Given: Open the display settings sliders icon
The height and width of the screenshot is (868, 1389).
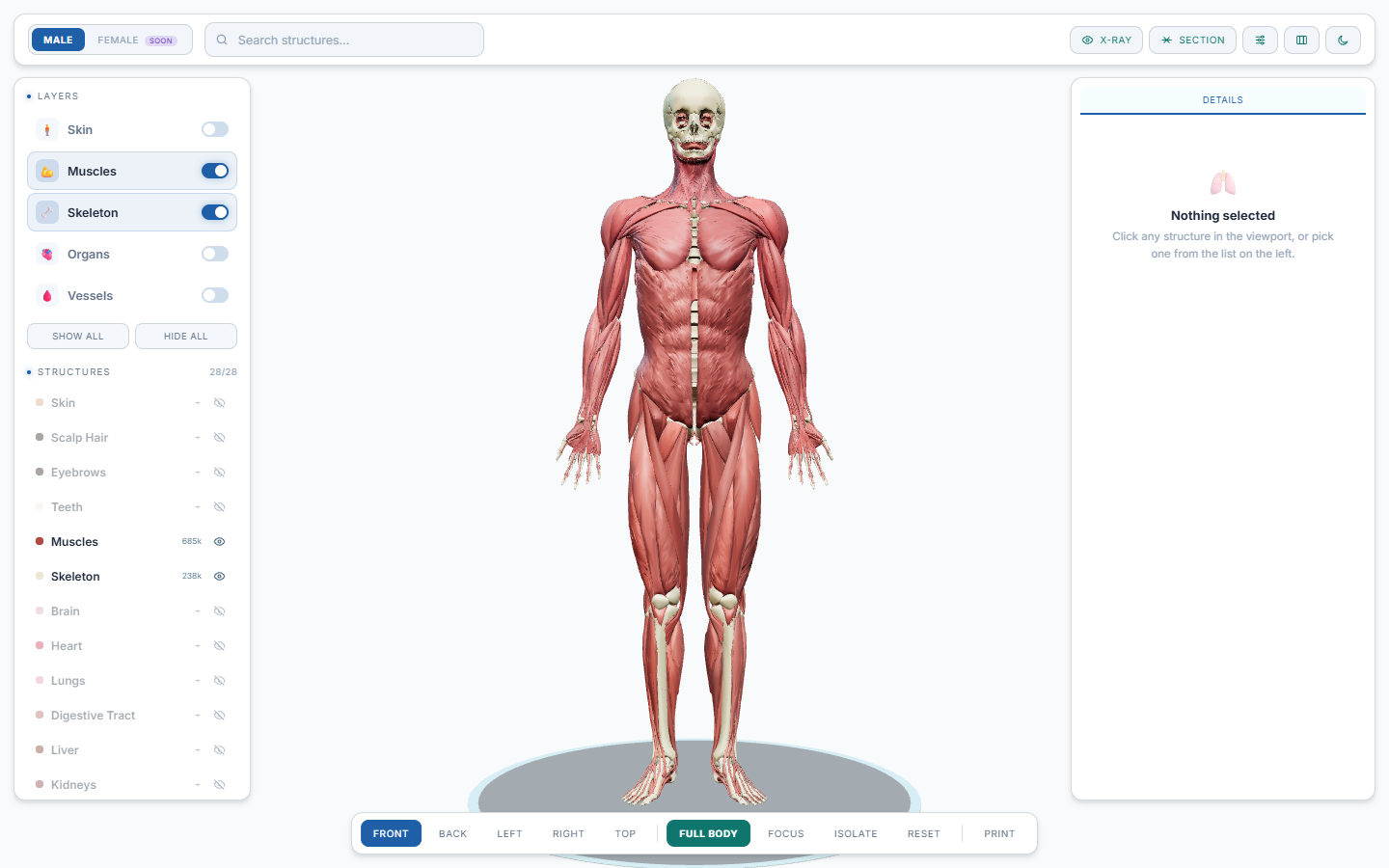Looking at the screenshot, I should point(1260,40).
